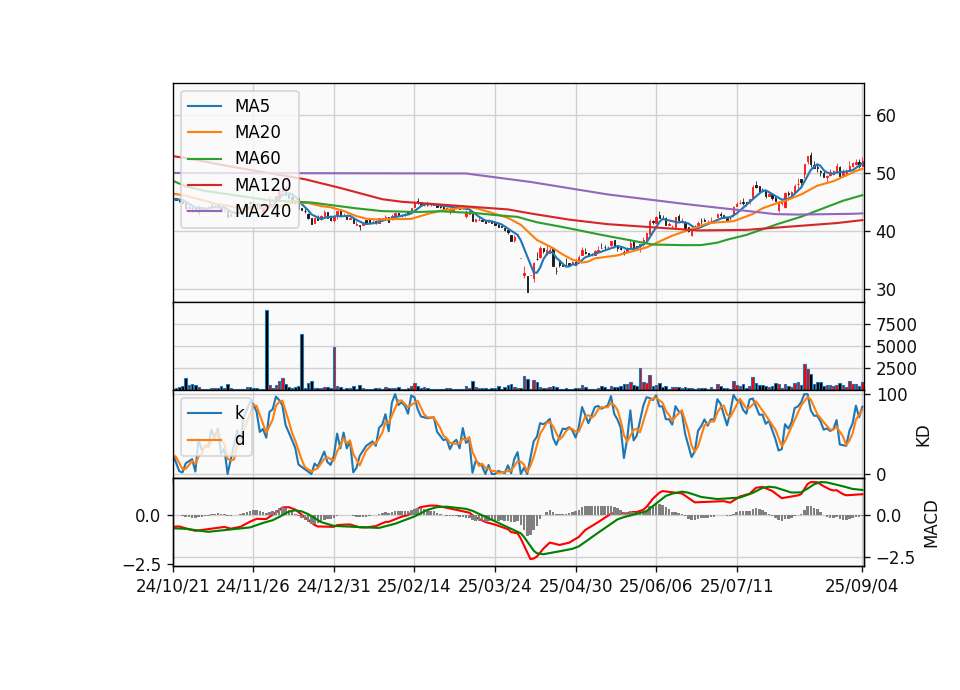Image resolution: width=960 pixels, height=690 pixels.
Task: Click the MA120 legend label
Action: point(263,184)
